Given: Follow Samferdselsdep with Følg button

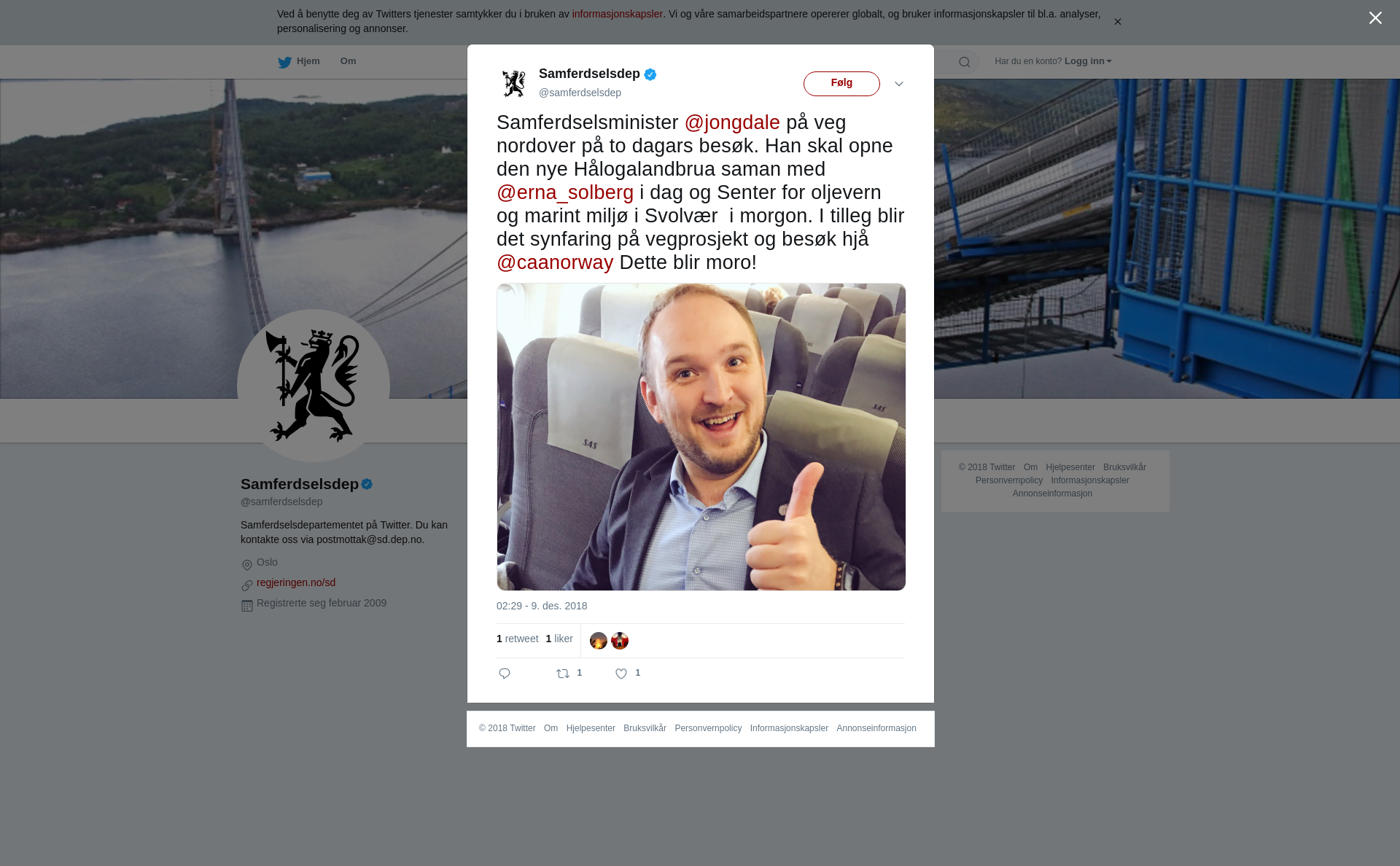Looking at the screenshot, I should (x=841, y=84).
